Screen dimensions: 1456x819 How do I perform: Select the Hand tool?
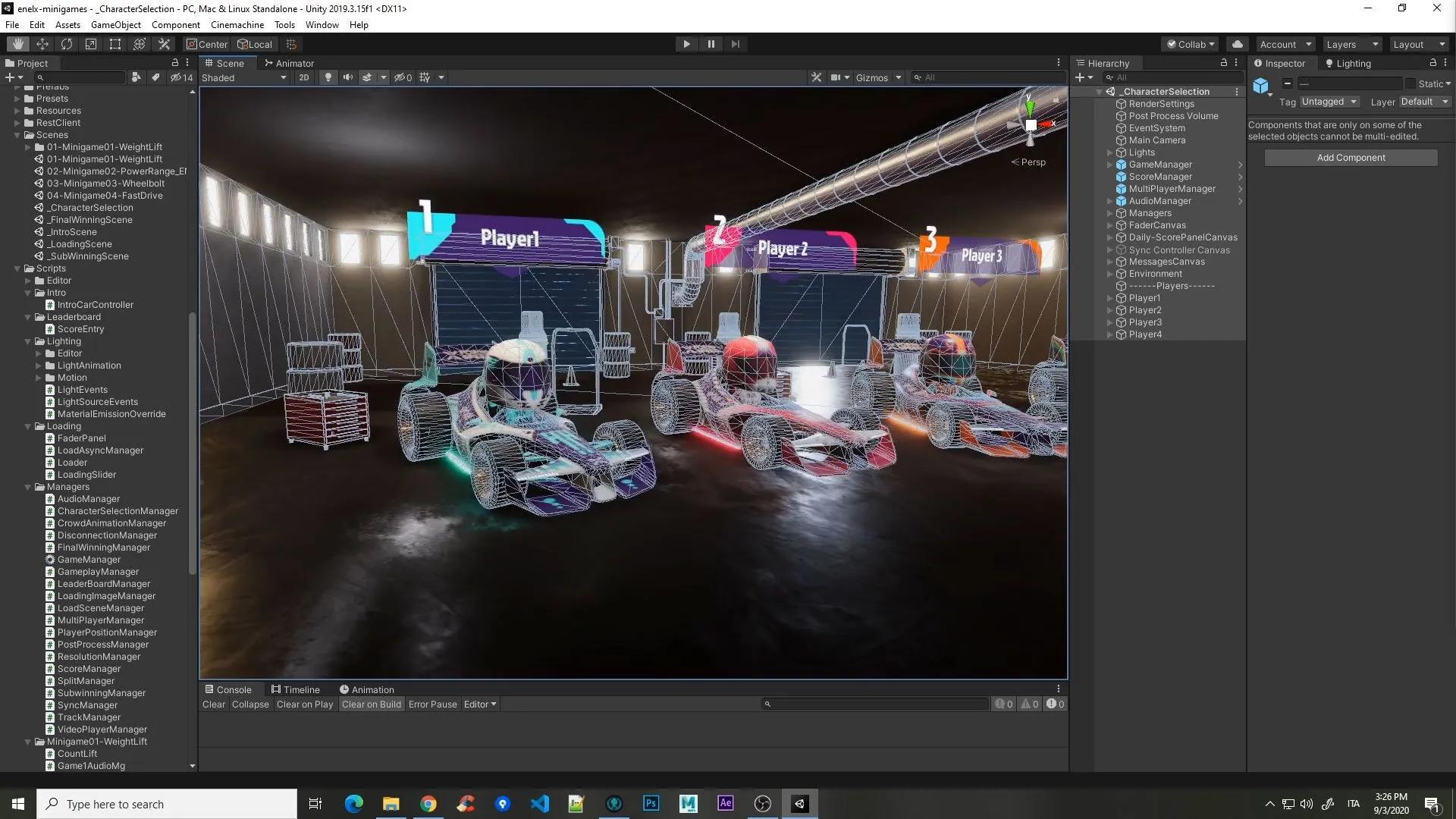point(18,44)
